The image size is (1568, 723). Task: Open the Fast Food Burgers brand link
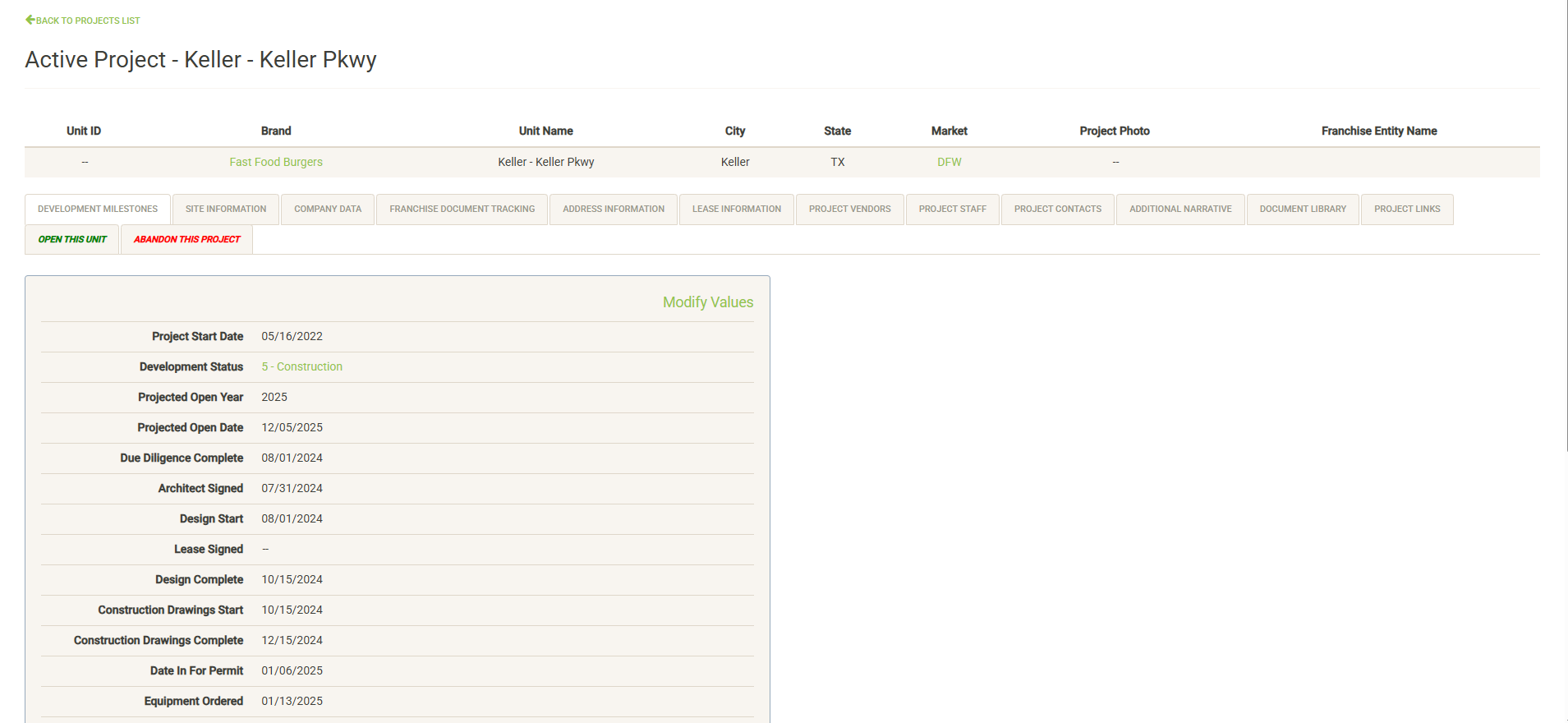tap(276, 163)
